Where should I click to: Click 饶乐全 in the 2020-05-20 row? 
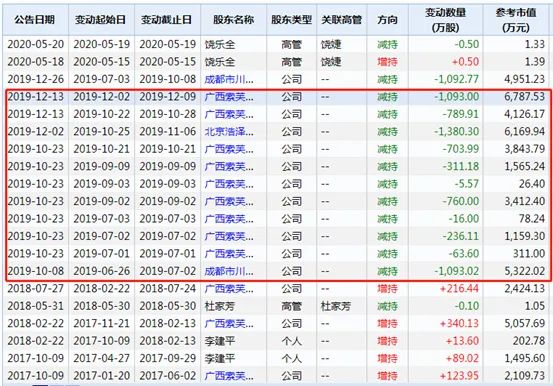pyautogui.click(x=220, y=44)
